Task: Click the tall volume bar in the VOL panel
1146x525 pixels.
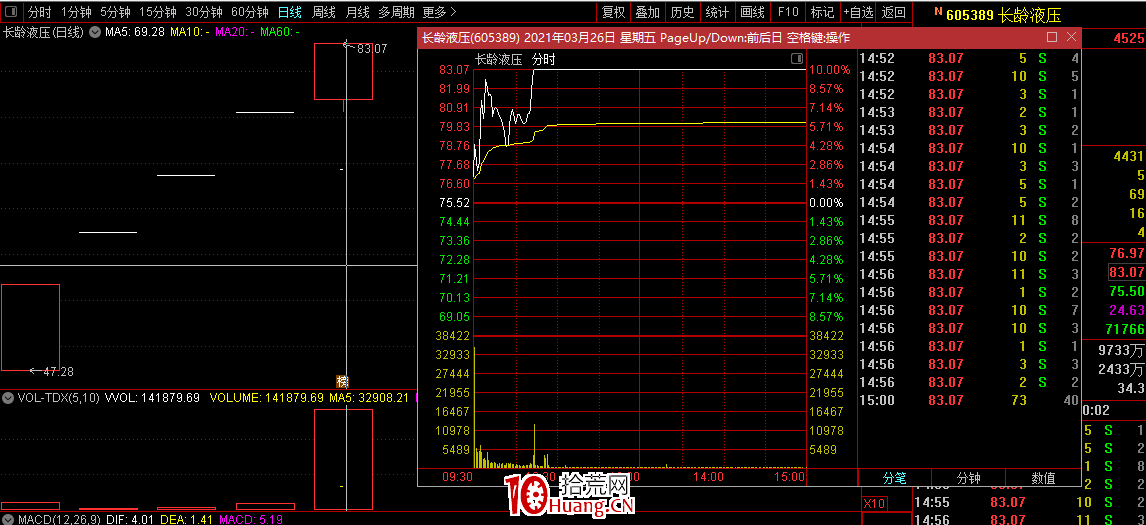Action: click(344, 459)
